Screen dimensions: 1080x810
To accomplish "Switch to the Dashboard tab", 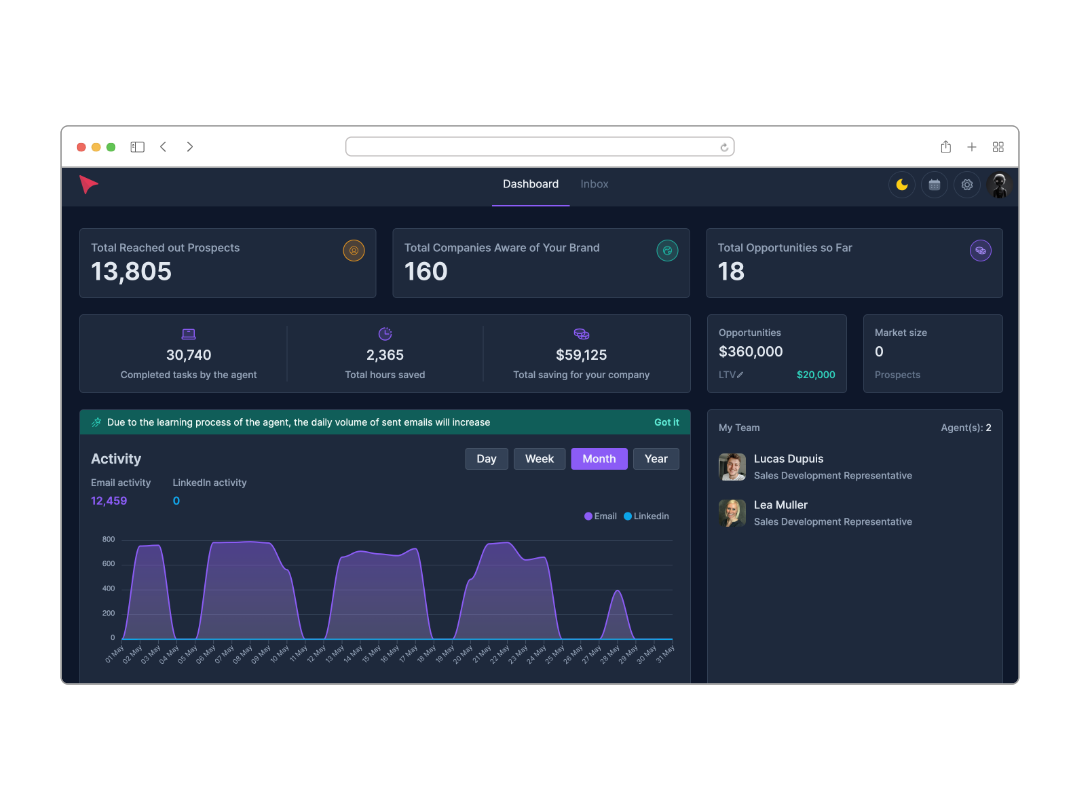I will point(530,184).
